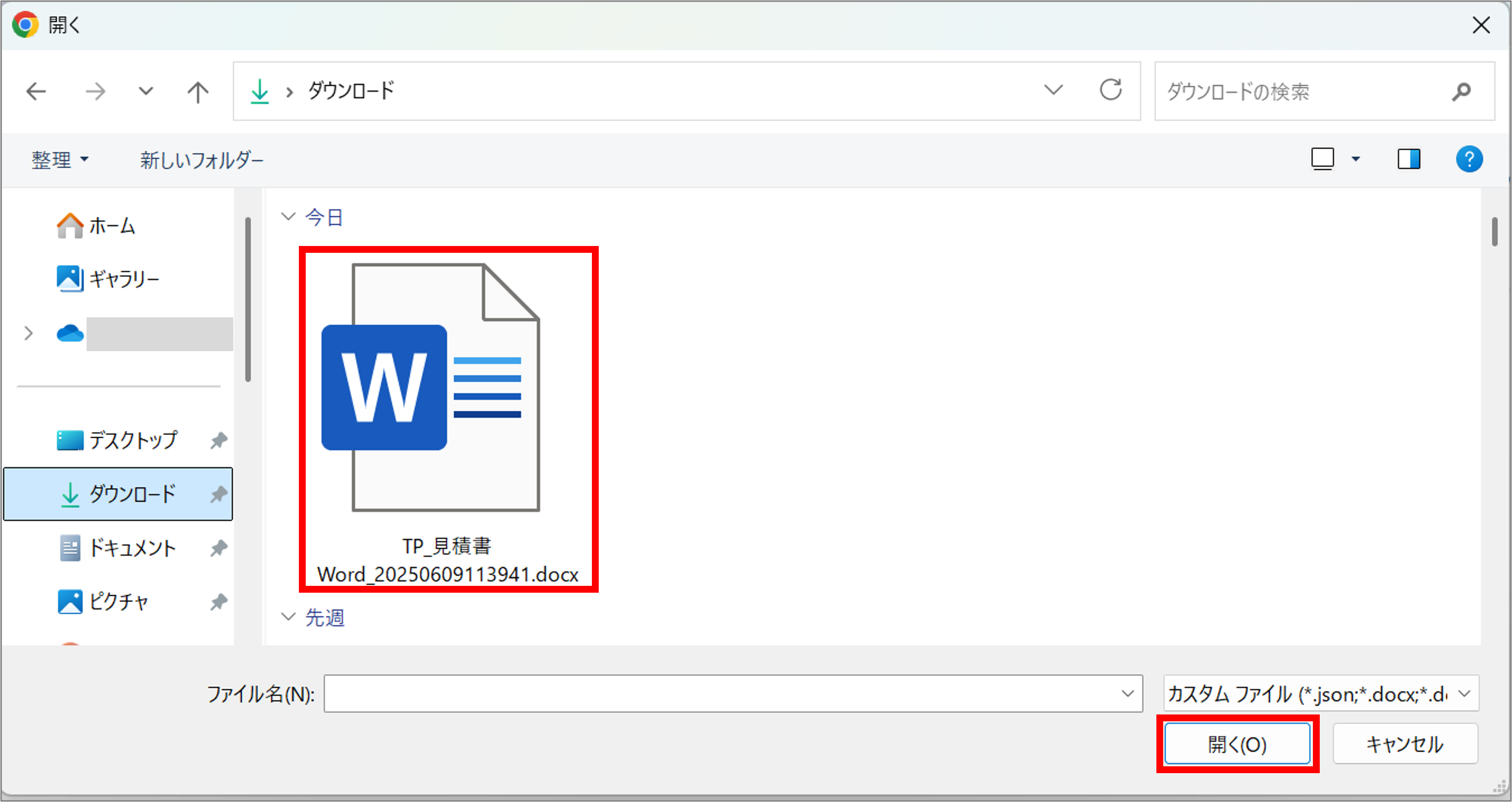This screenshot has height=802, width=1512.
Task: Select the TP_見積書 Word docx file
Action: click(448, 419)
